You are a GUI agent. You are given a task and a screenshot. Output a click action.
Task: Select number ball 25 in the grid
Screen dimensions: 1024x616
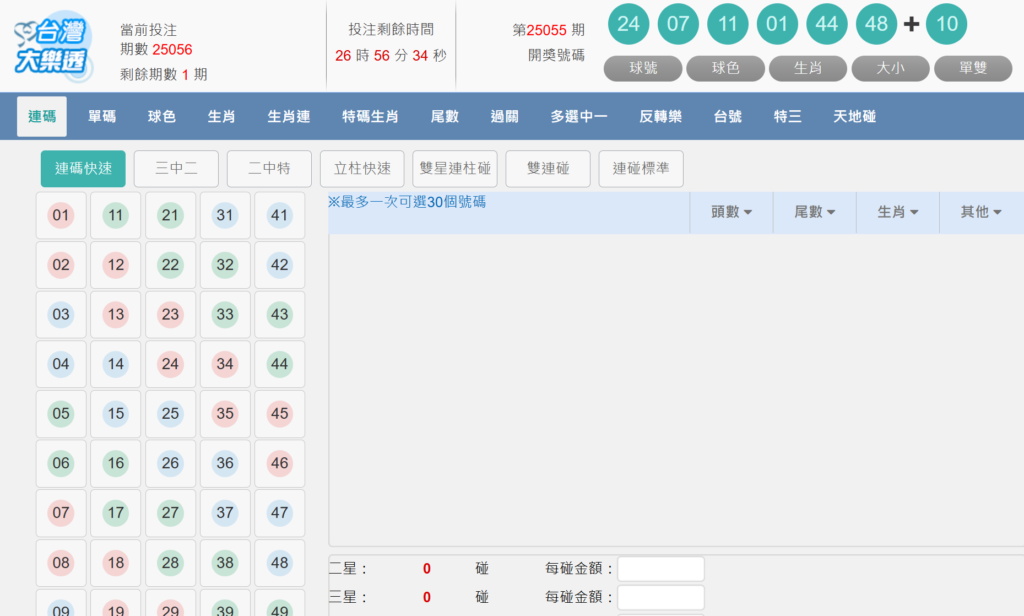point(170,414)
